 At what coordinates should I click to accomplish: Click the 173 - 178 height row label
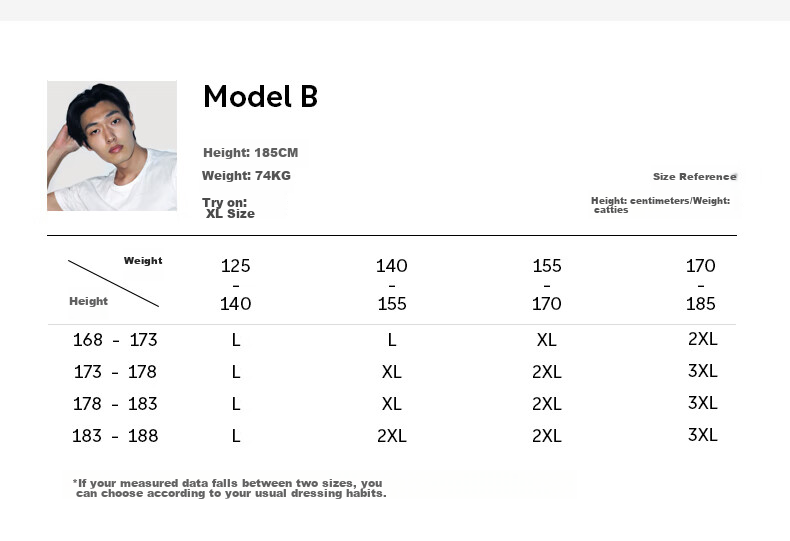tap(115, 372)
